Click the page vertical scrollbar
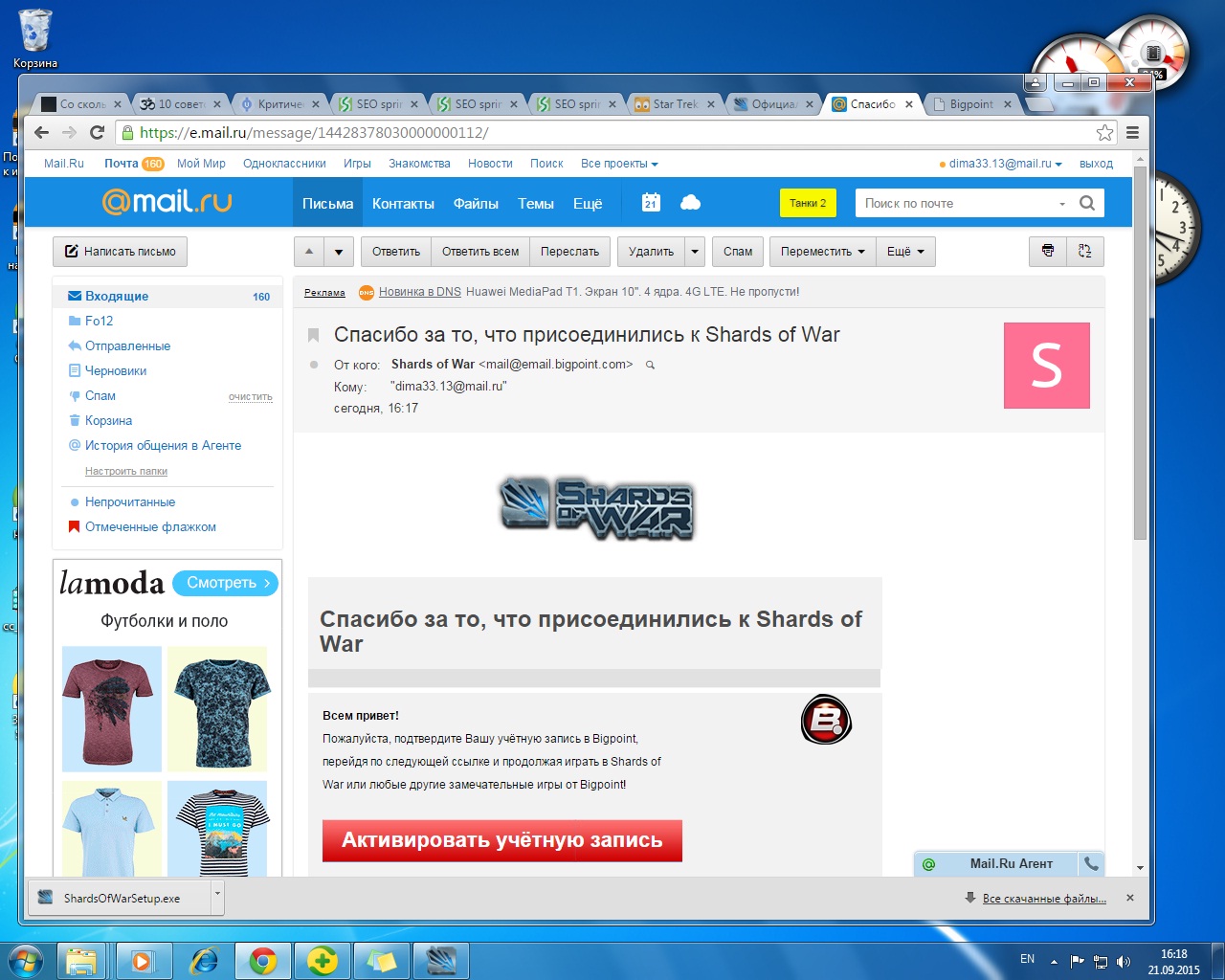Viewport: 1225px width, 980px height. [1140, 354]
